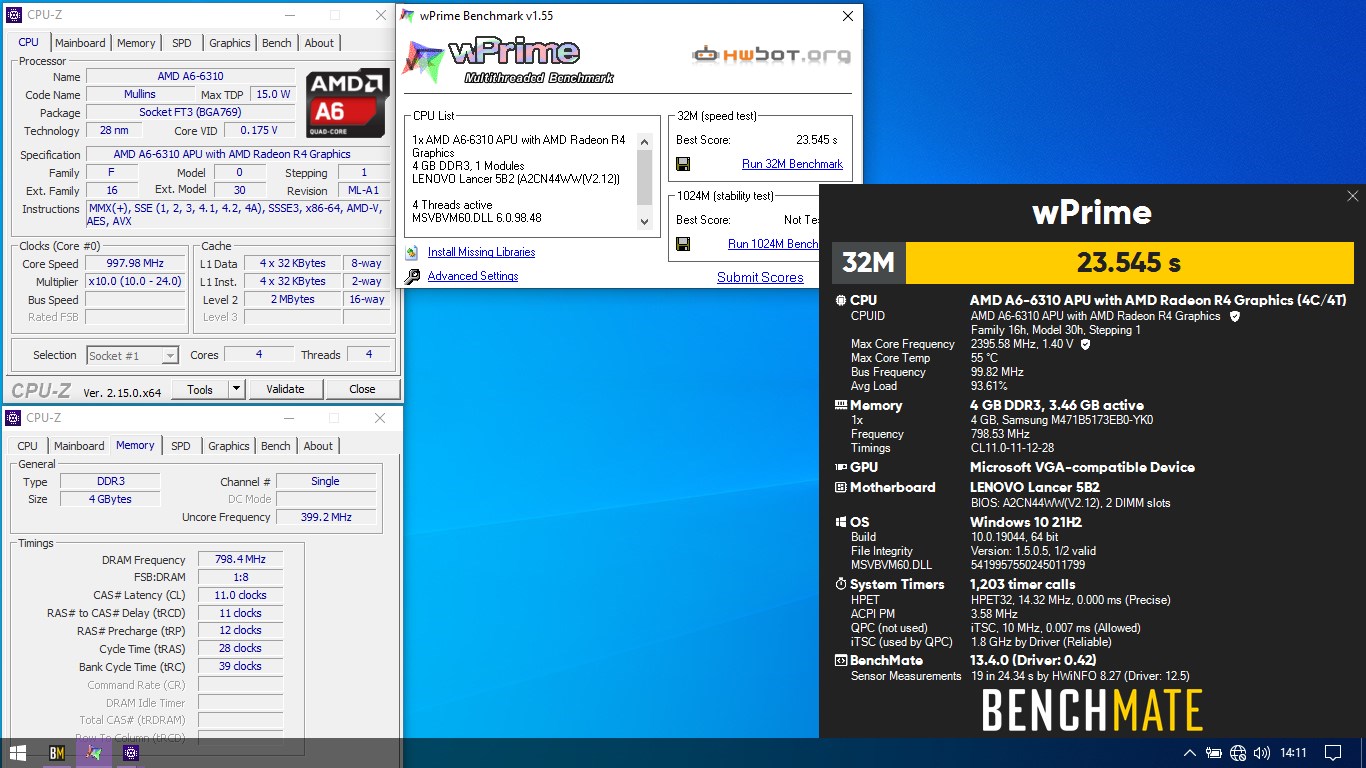Click the Submit Scores link
The width and height of the screenshot is (1366, 768).
[x=760, y=277]
